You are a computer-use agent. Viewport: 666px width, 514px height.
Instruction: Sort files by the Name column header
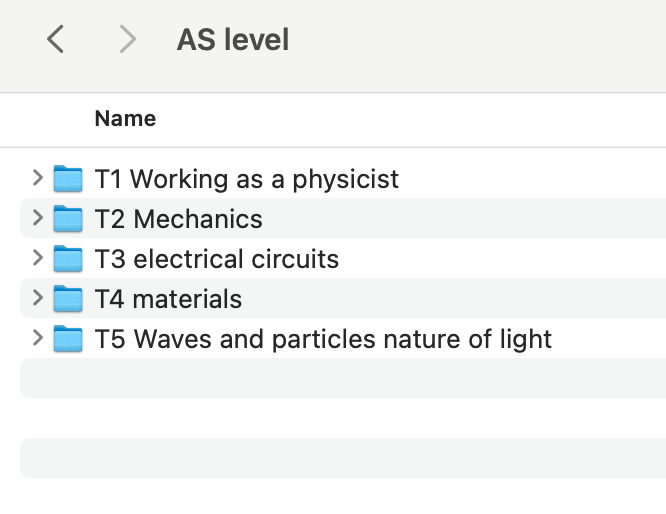tap(125, 119)
